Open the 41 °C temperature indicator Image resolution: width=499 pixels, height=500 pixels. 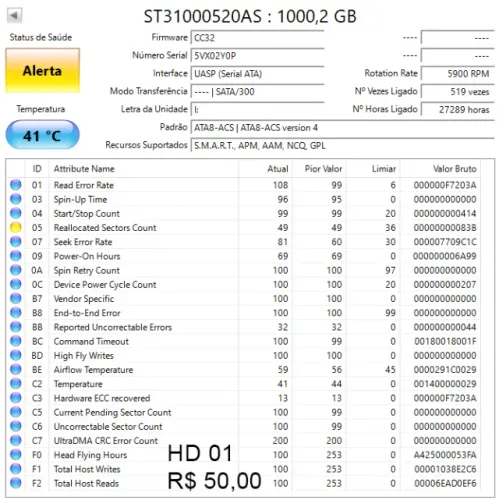[x=42, y=135]
